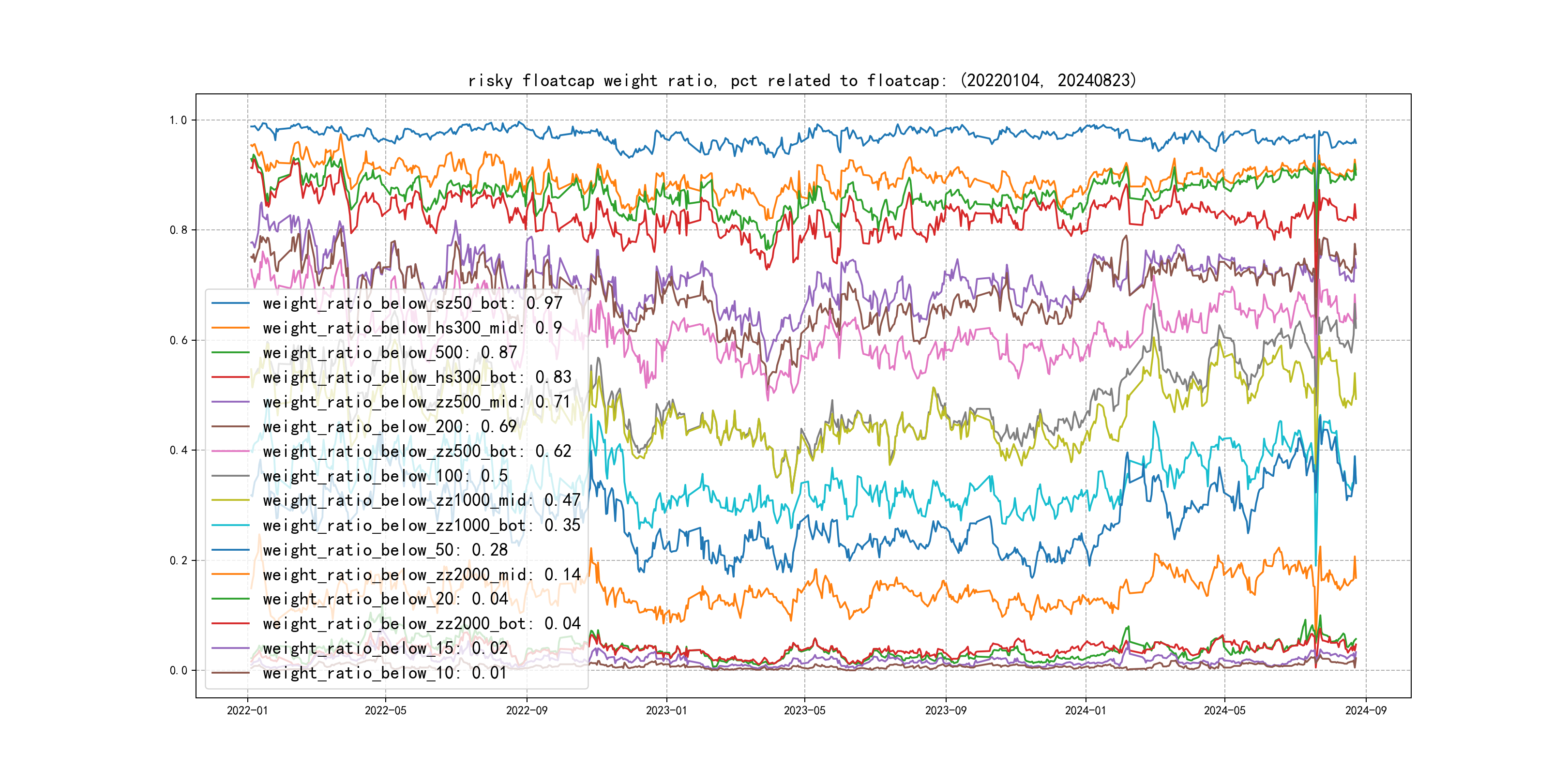Click purple line swatch for zz500_mid legend
Screen dimensions: 1568x784
[230, 402]
